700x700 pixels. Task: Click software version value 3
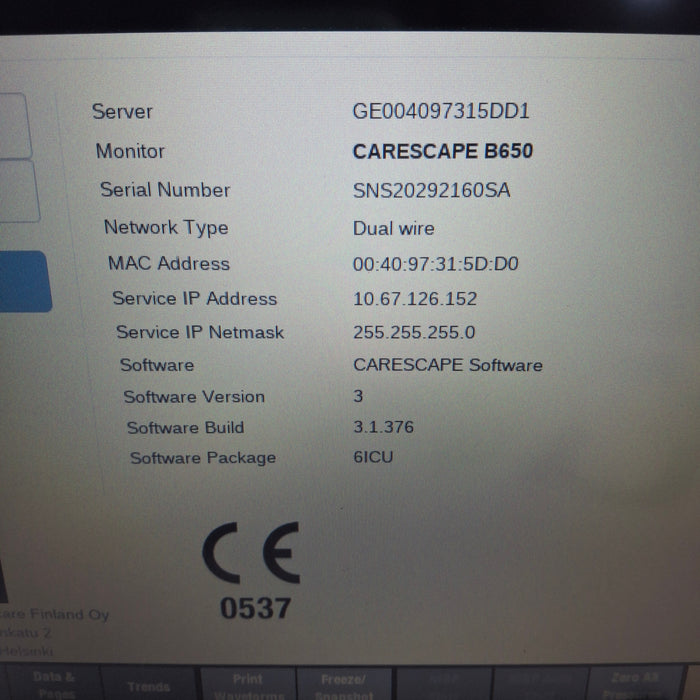pyautogui.click(x=358, y=396)
